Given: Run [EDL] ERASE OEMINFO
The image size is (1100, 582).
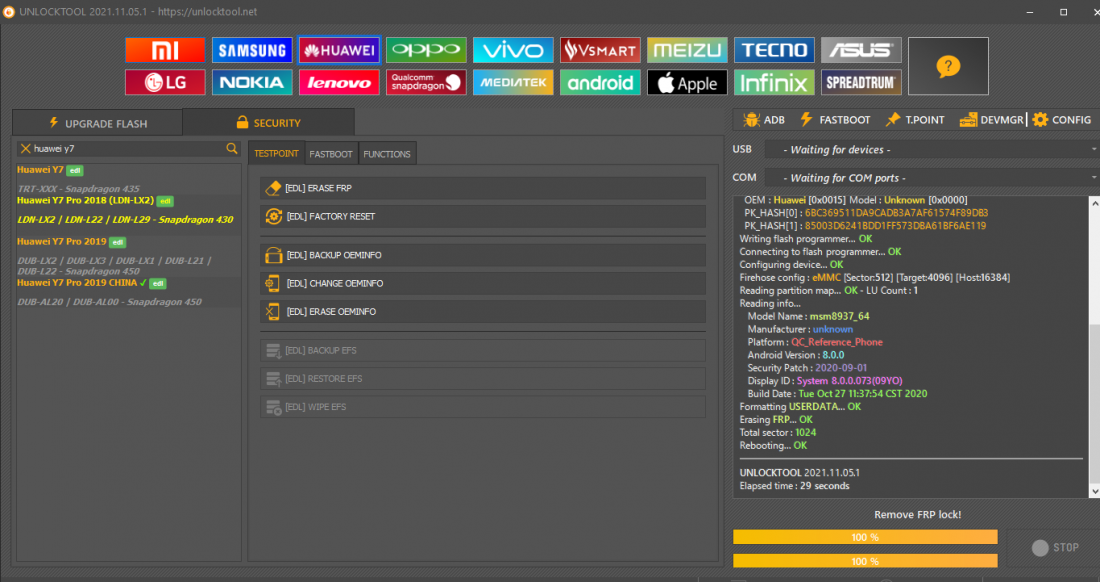Looking at the screenshot, I should 483,311.
